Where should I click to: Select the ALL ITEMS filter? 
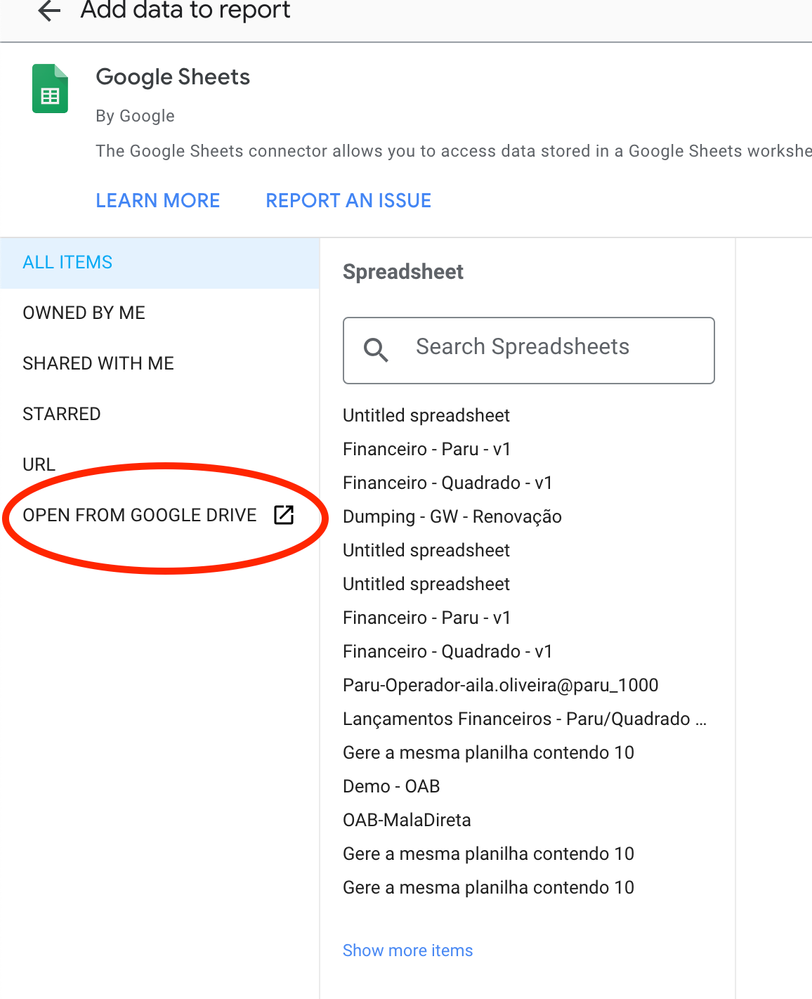click(x=159, y=262)
